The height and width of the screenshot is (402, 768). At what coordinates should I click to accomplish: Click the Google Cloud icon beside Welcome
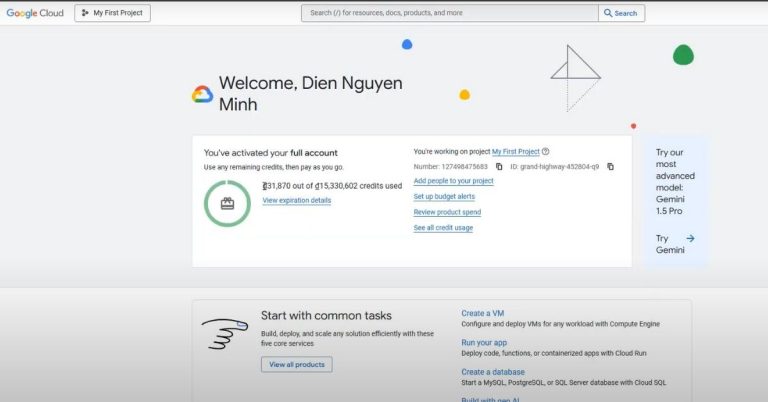(202, 94)
